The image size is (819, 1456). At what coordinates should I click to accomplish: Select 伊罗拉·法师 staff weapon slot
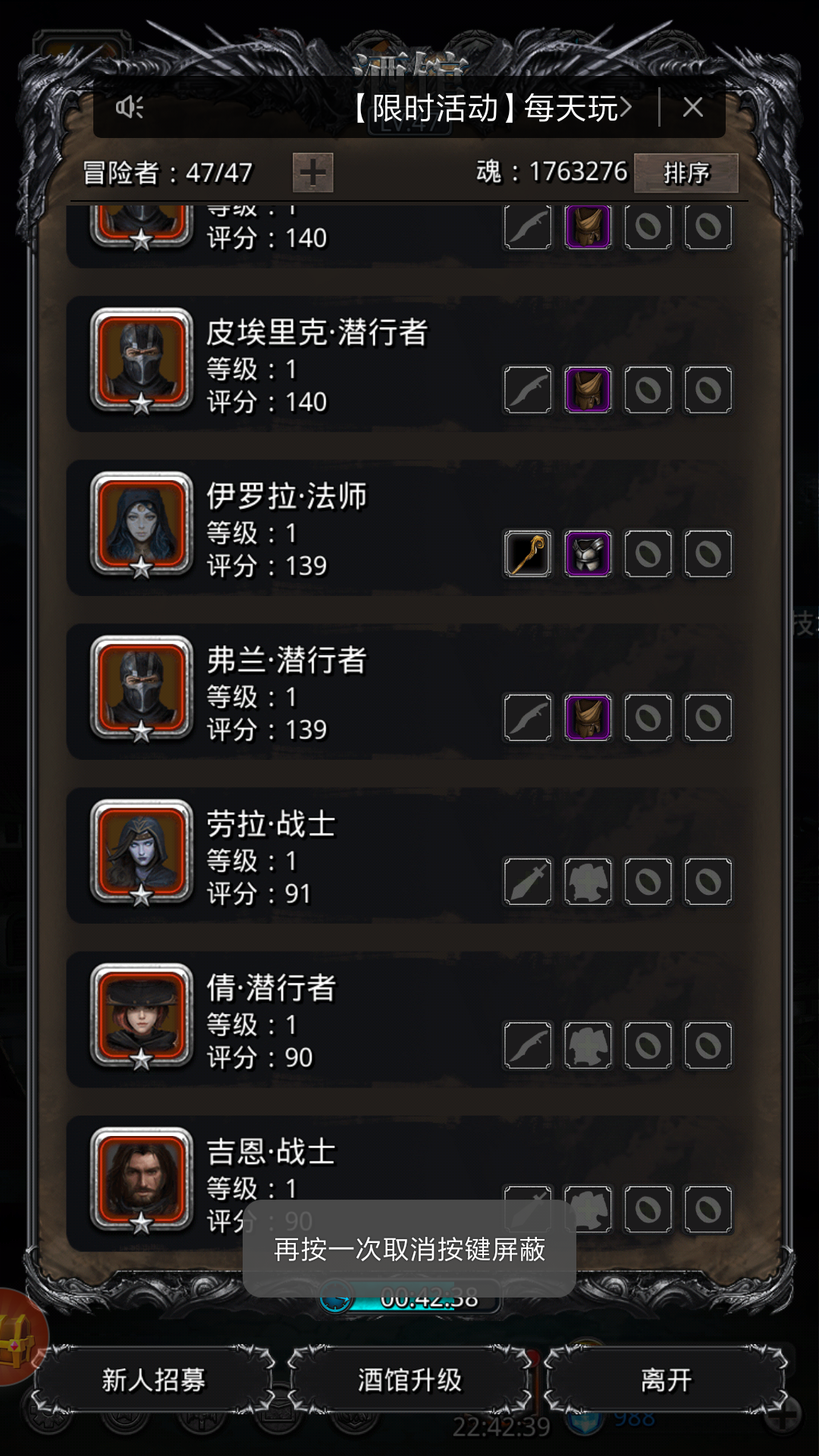(528, 554)
